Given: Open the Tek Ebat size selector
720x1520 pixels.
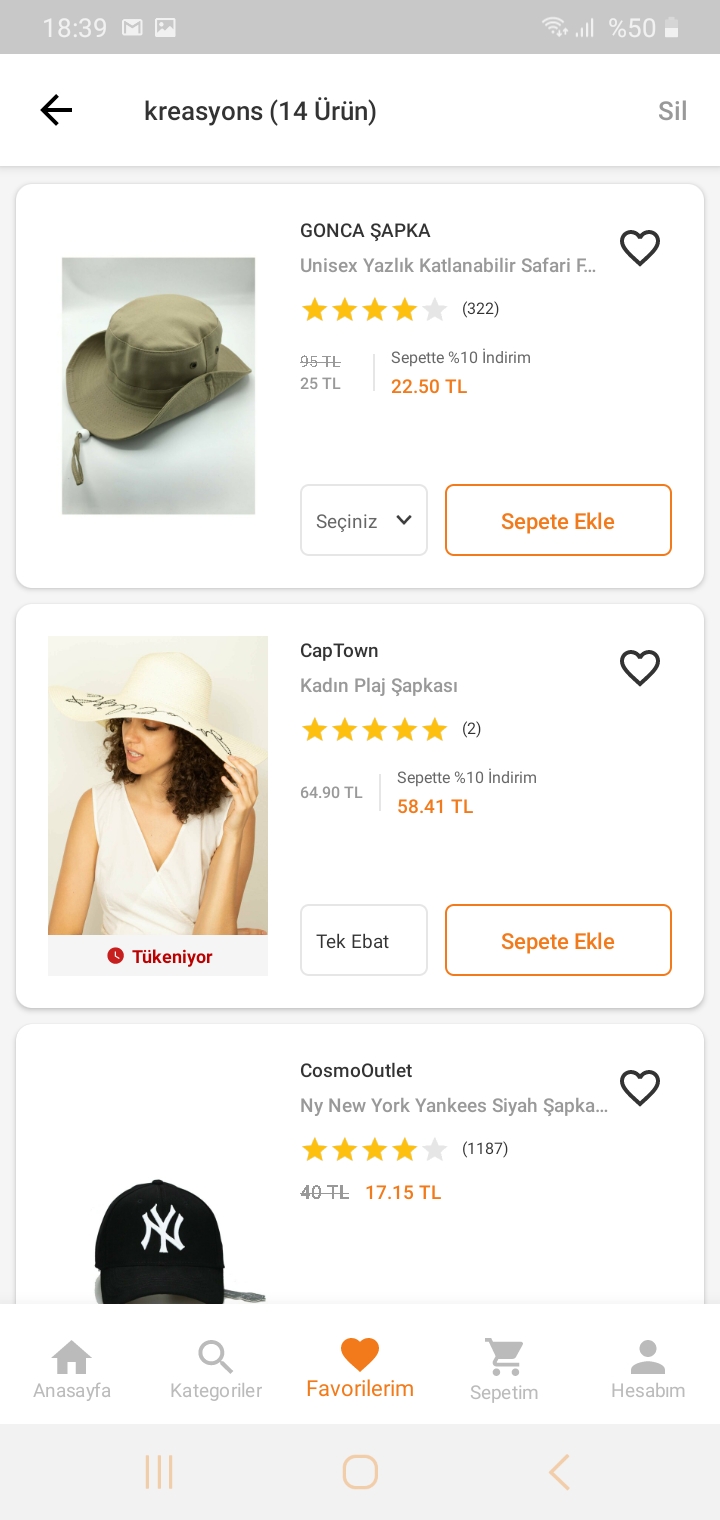Looking at the screenshot, I should (x=364, y=940).
